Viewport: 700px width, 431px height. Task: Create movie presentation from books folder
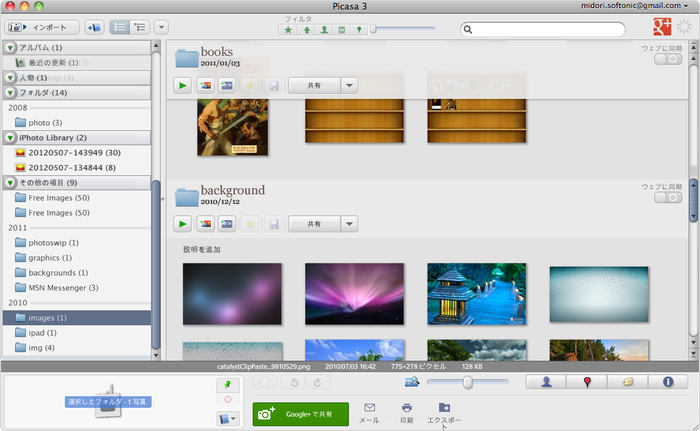[x=227, y=85]
